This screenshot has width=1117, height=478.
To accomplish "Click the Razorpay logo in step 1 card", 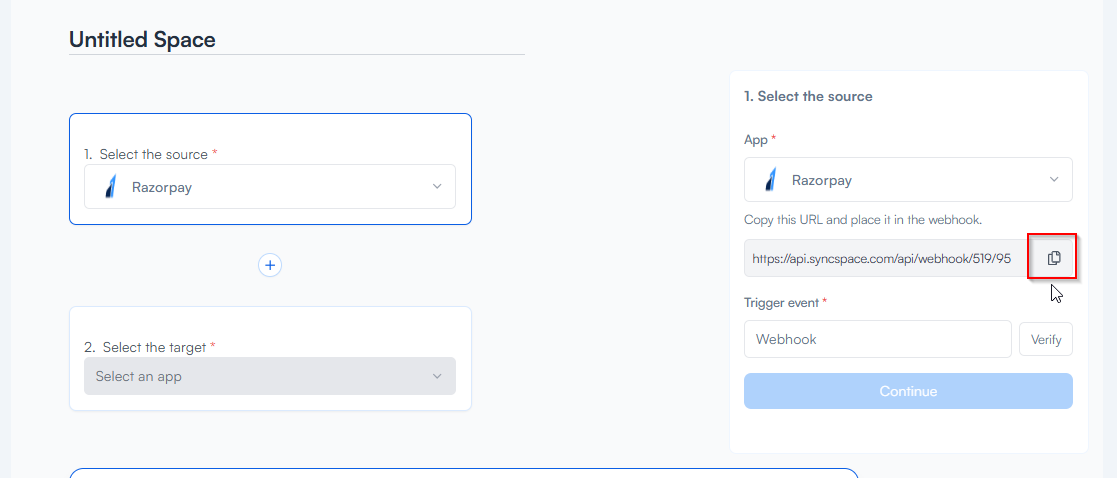I will 111,187.
